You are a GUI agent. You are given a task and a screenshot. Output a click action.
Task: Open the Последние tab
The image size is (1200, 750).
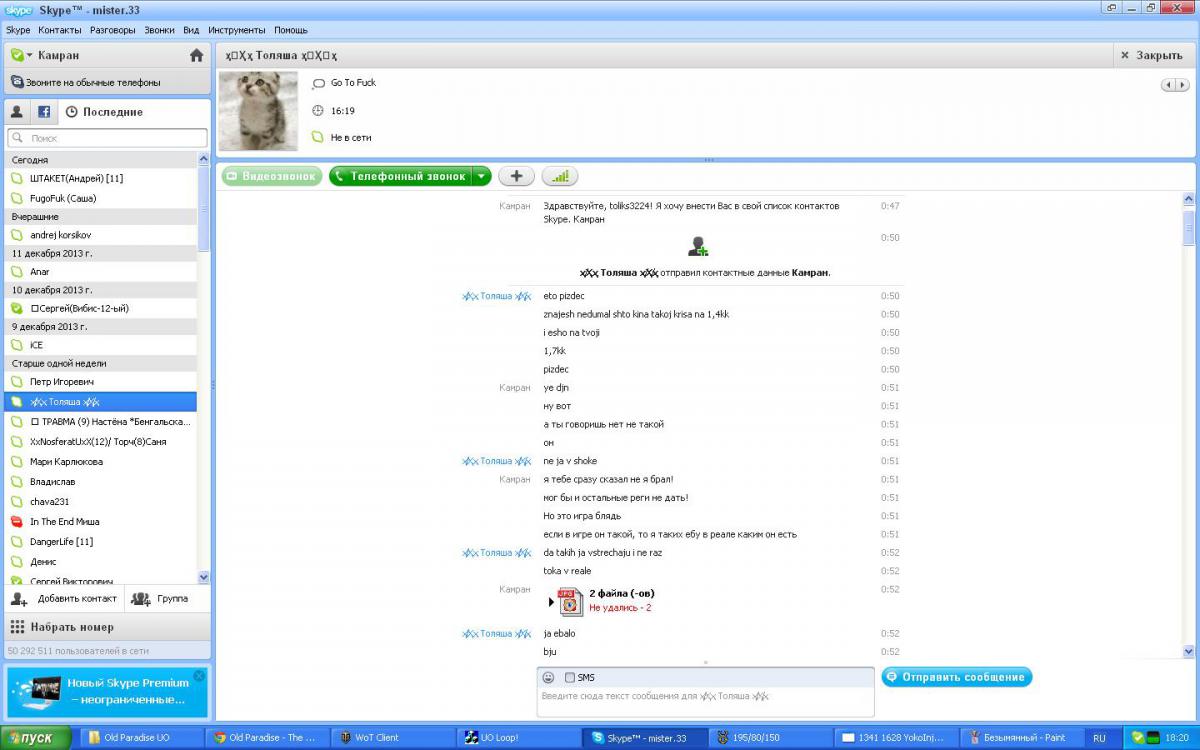[104, 112]
